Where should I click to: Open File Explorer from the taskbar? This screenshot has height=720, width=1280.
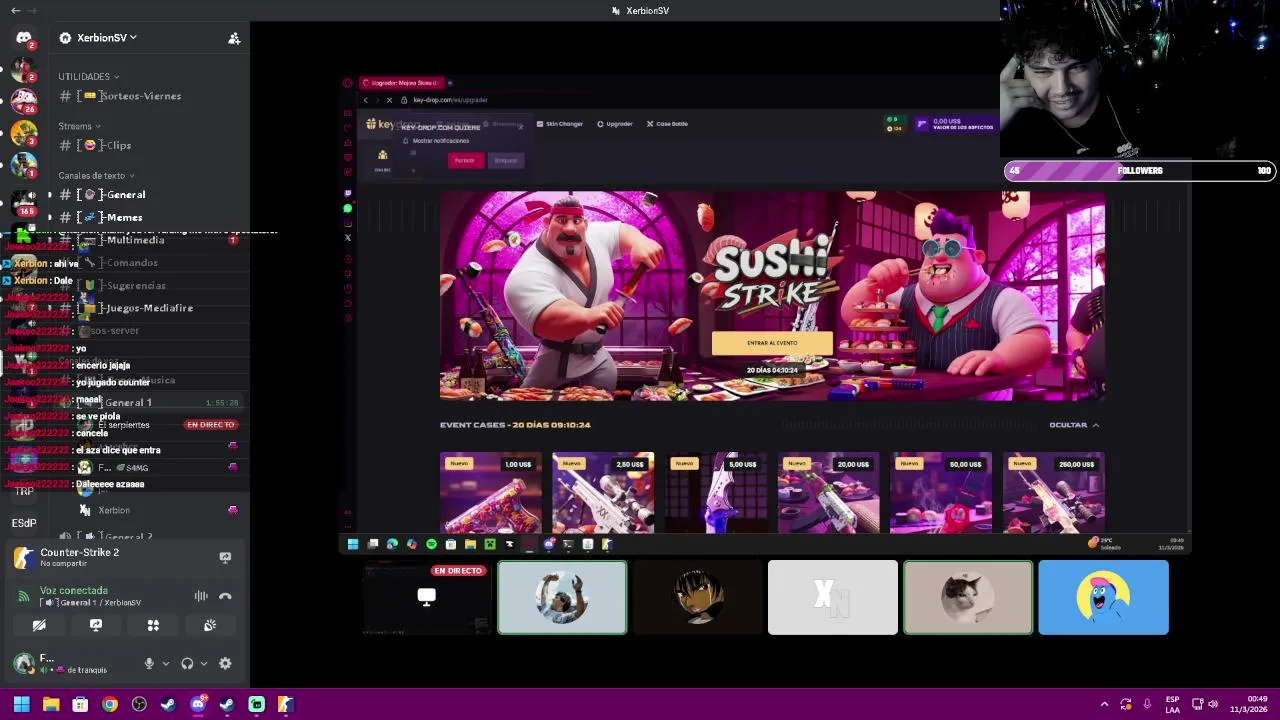51,704
